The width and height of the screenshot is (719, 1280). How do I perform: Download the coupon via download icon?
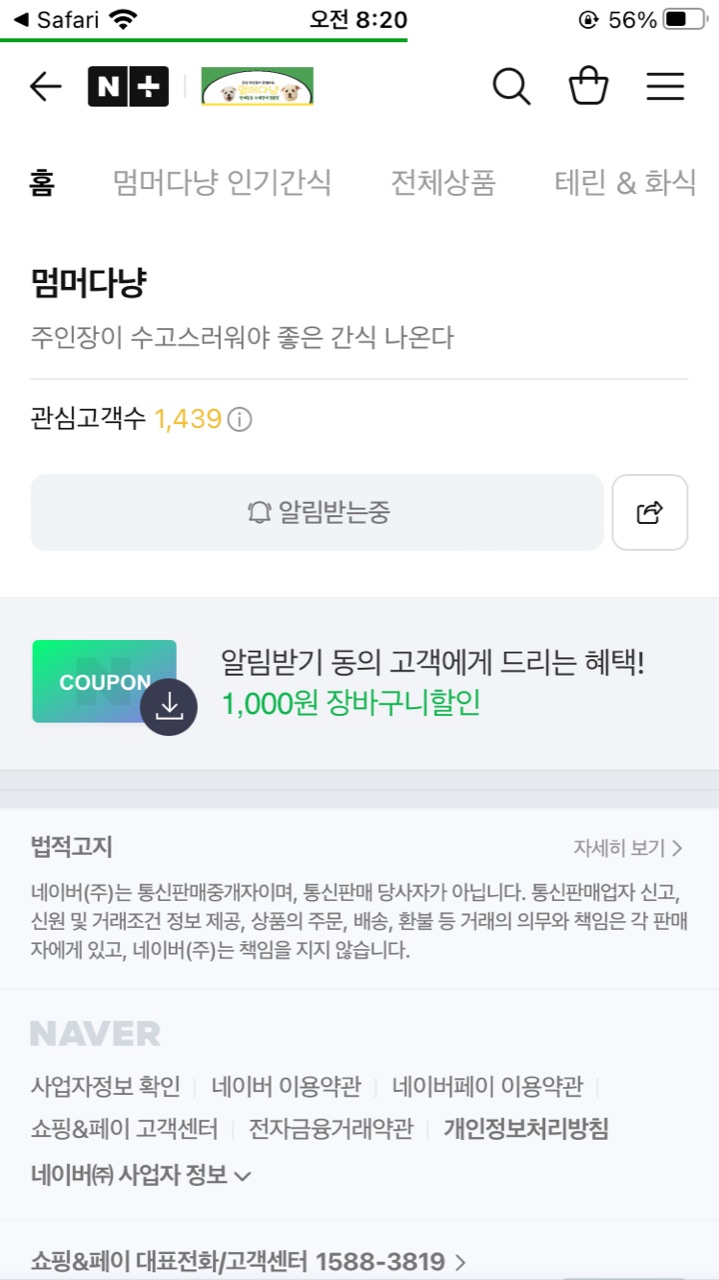pos(169,707)
